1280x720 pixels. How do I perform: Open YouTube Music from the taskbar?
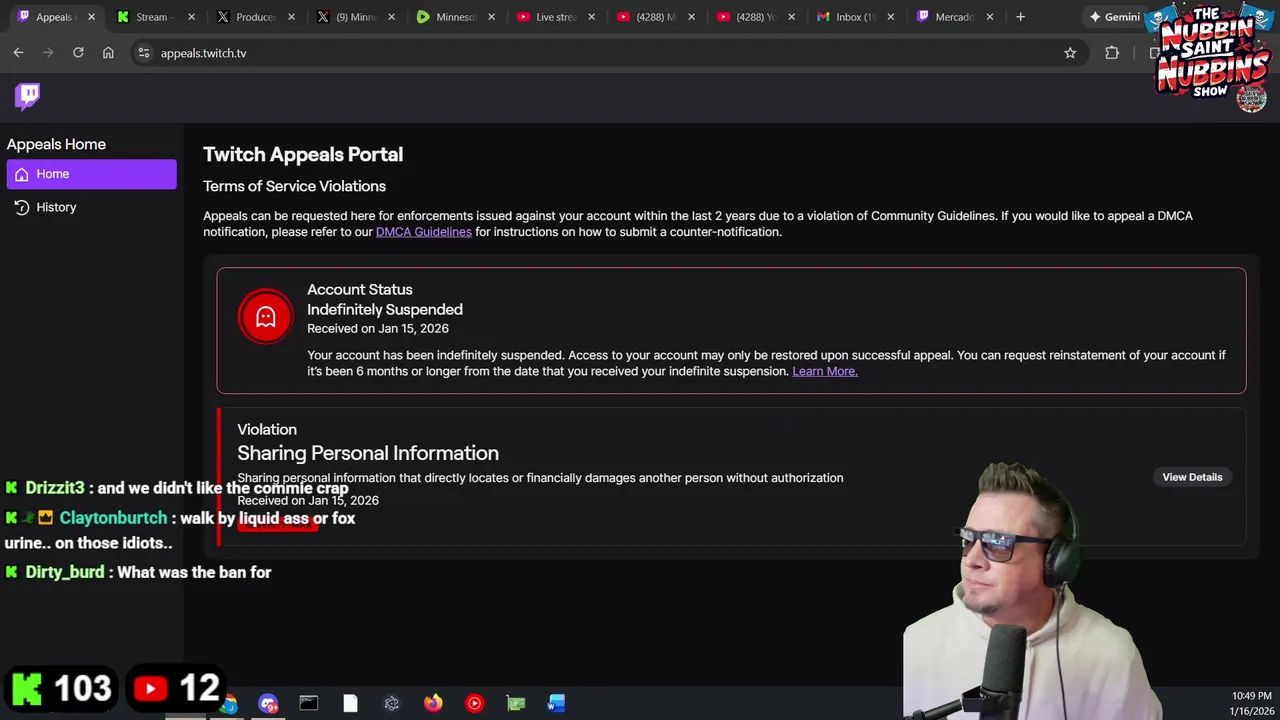(x=474, y=704)
